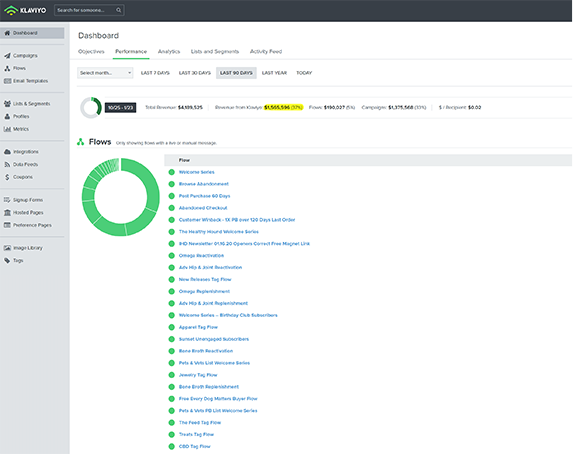Viewport: 573px width, 454px height.
Task: Select the Last 30 Days range
Action: click(x=195, y=73)
